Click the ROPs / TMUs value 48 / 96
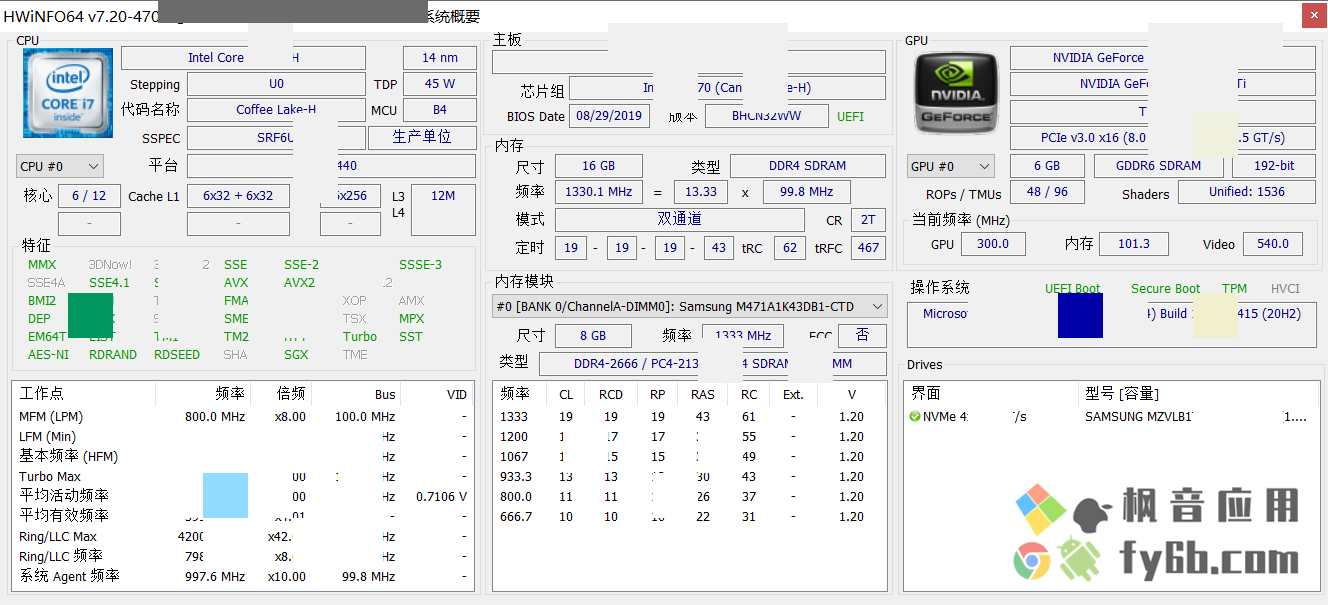Viewport: 1328px width, 605px height. pos(1047,192)
